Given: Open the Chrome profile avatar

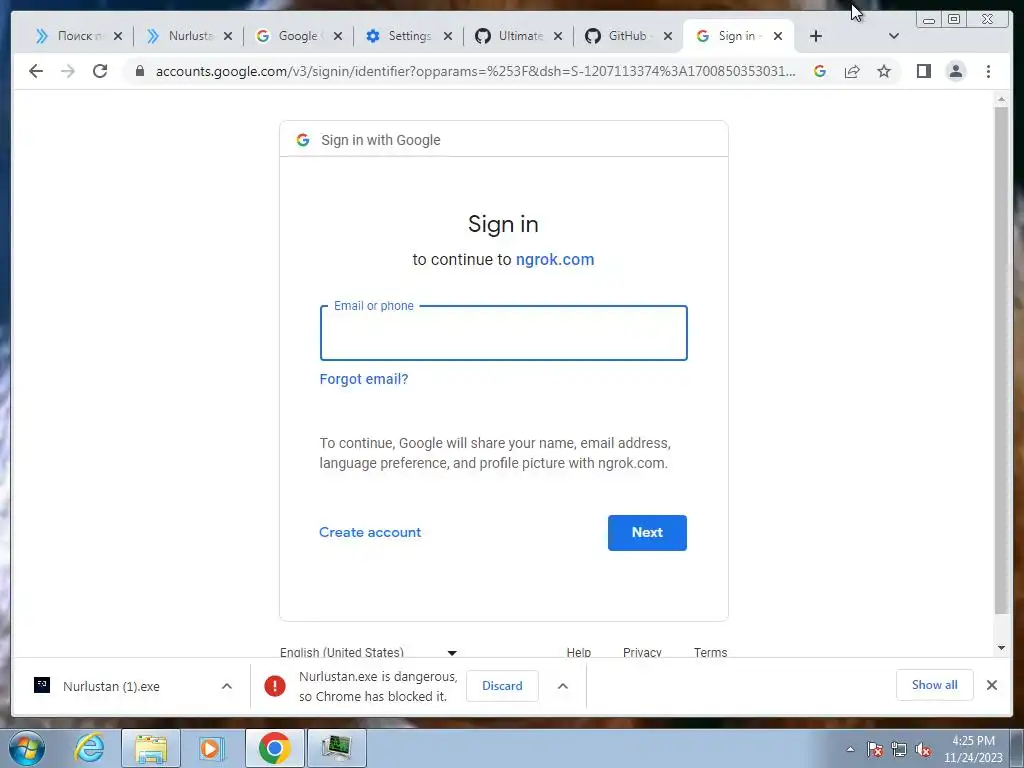Looking at the screenshot, I should pyautogui.click(x=956, y=71).
